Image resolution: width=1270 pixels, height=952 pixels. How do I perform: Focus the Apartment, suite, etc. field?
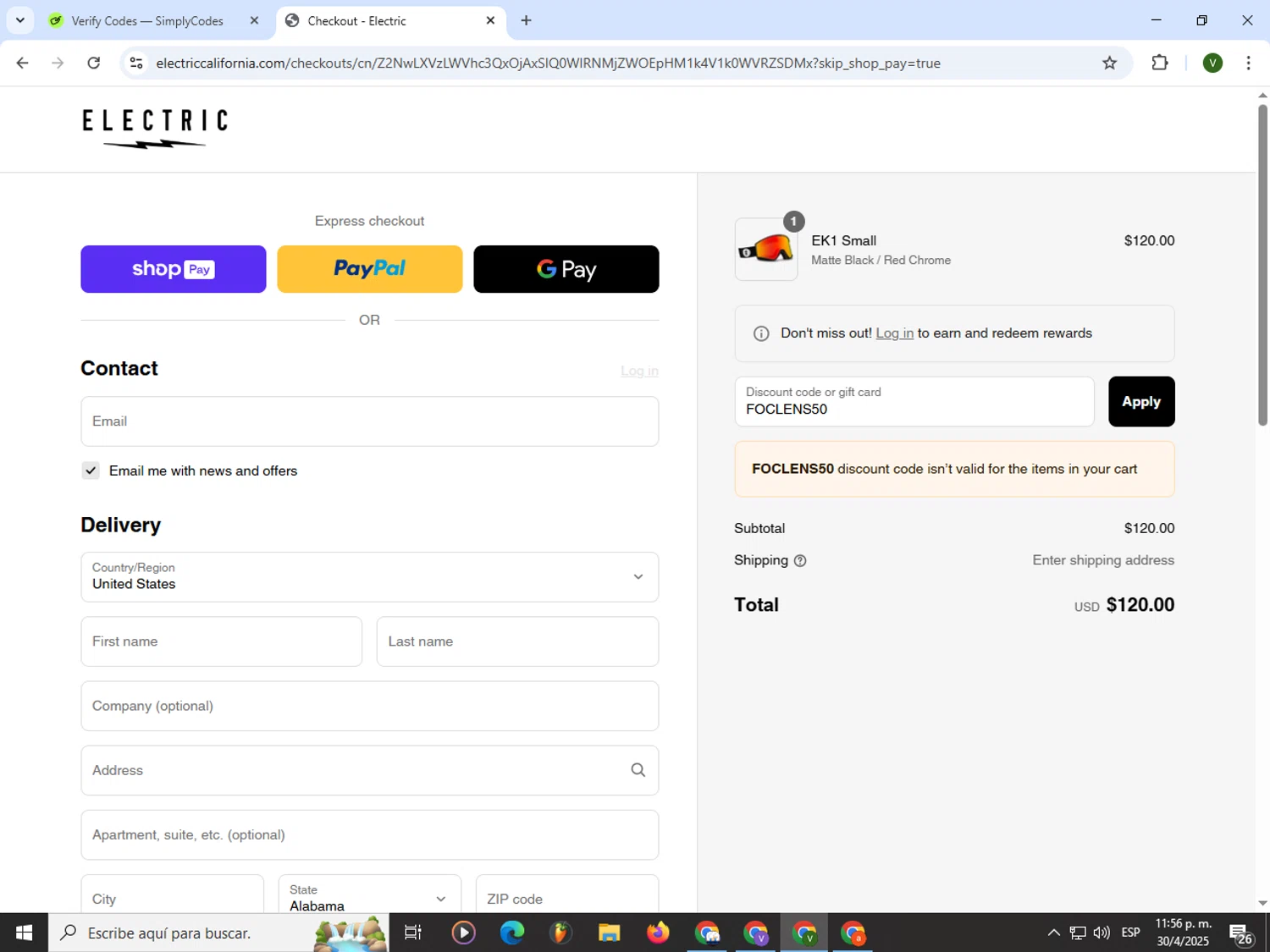(370, 834)
